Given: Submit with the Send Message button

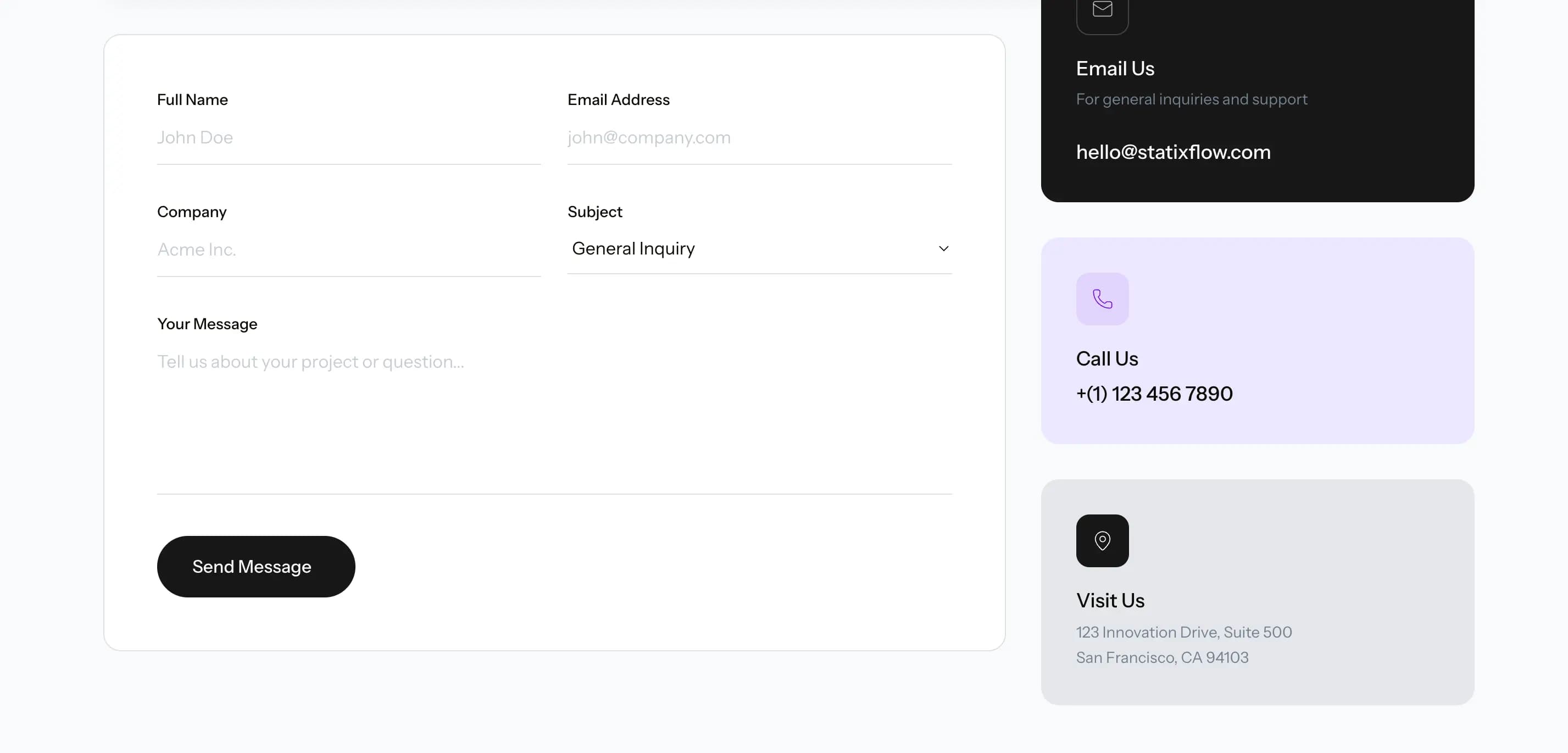Looking at the screenshot, I should 256,567.
